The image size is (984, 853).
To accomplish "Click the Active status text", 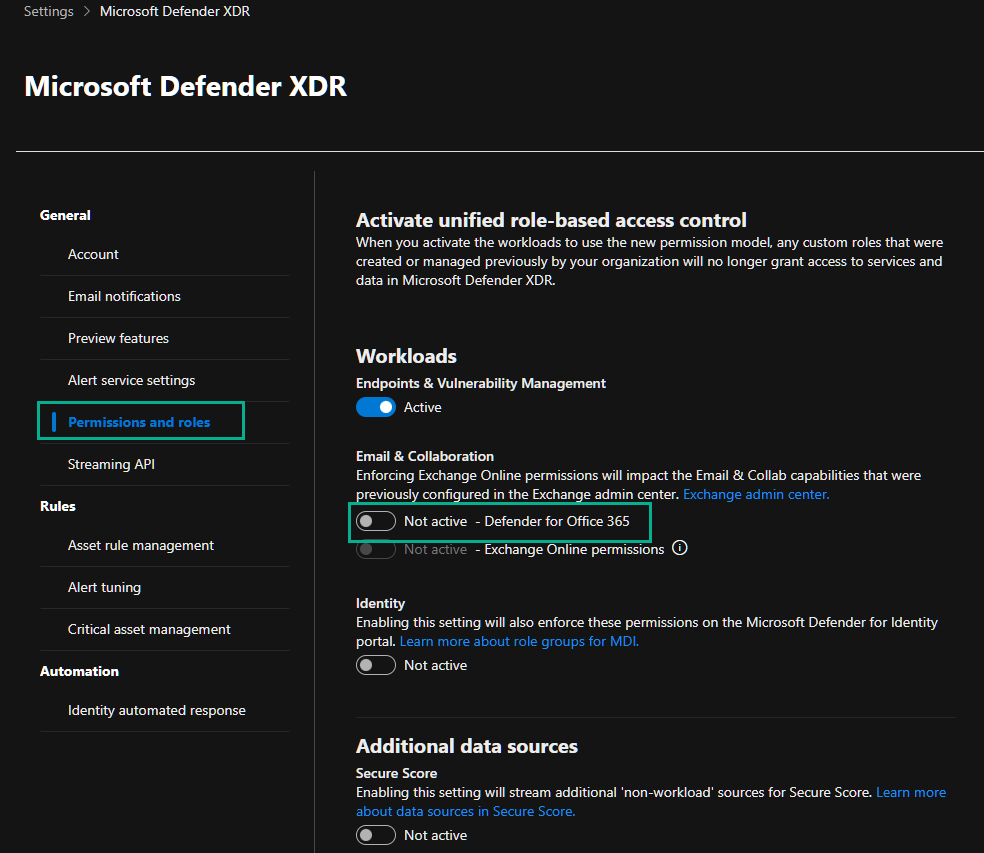I will 422,407.
